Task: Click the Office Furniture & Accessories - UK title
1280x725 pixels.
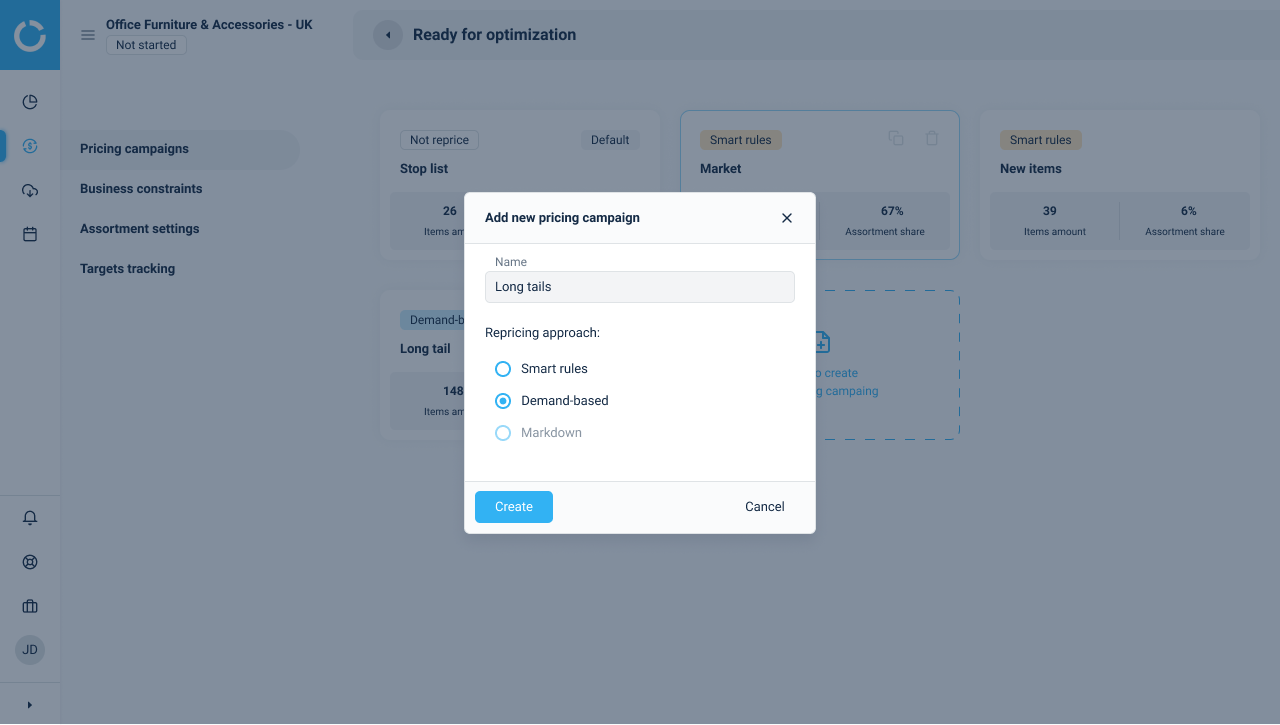Action: coord(209,25)
